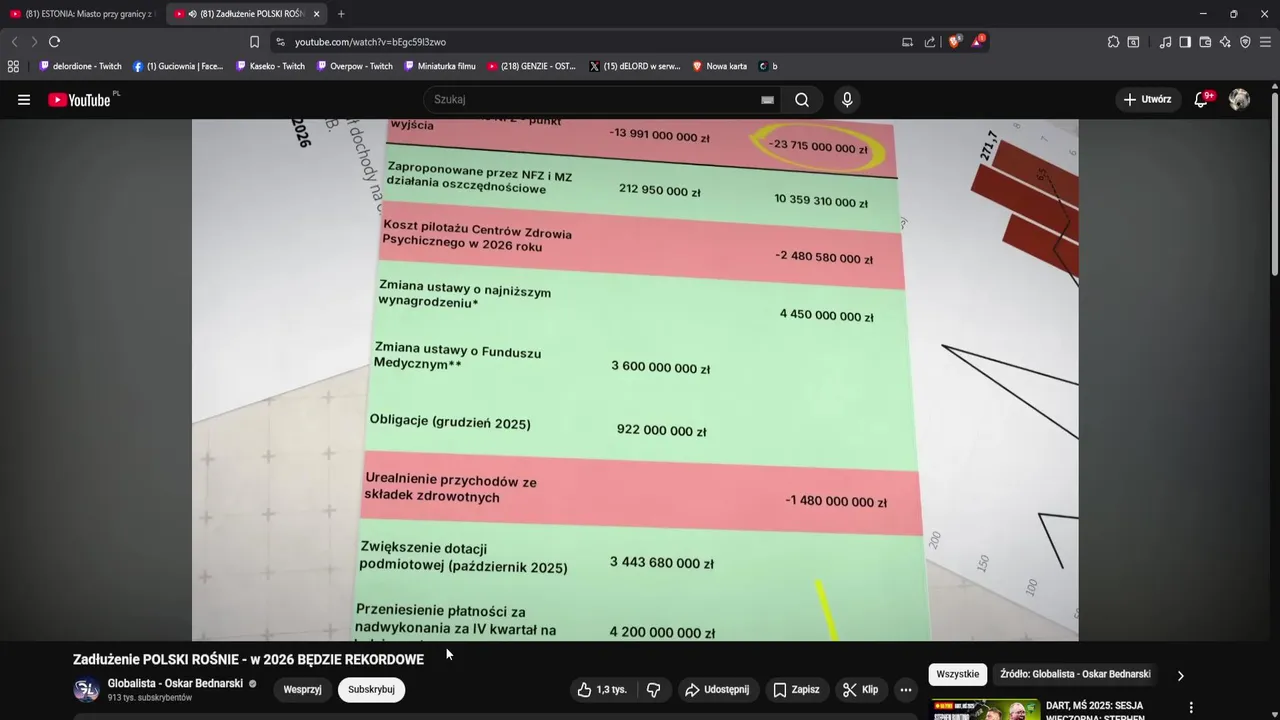View site information in the address bar
Screen dimensions: 1280x720
tap(280, 42)
